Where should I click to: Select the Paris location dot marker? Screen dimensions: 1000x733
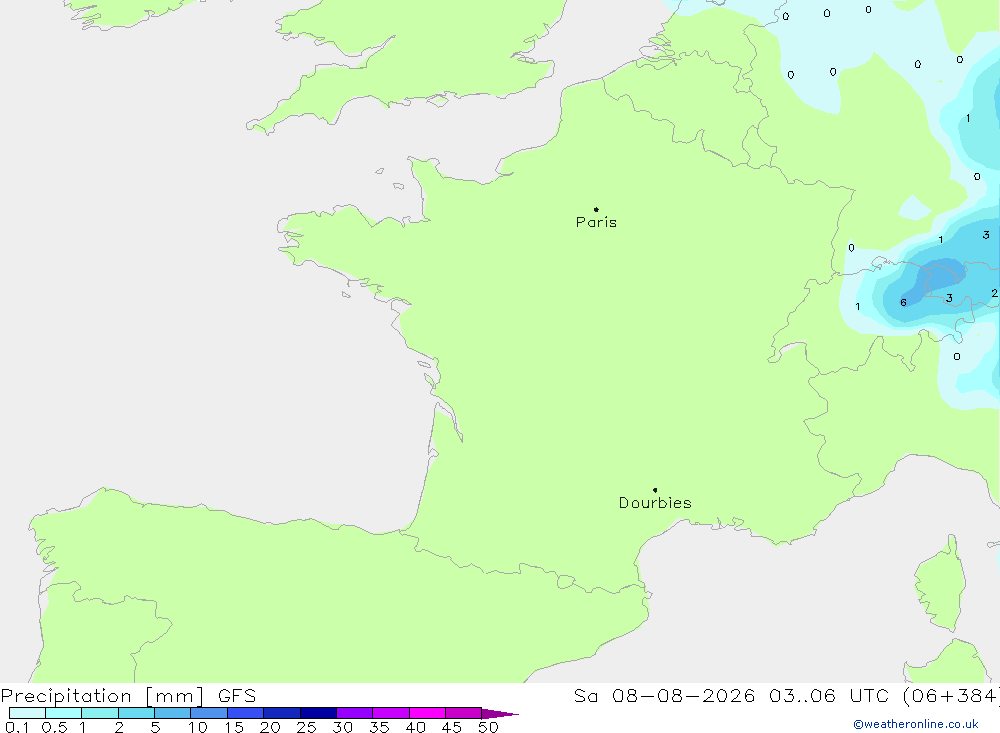click(x=596, y=209)
